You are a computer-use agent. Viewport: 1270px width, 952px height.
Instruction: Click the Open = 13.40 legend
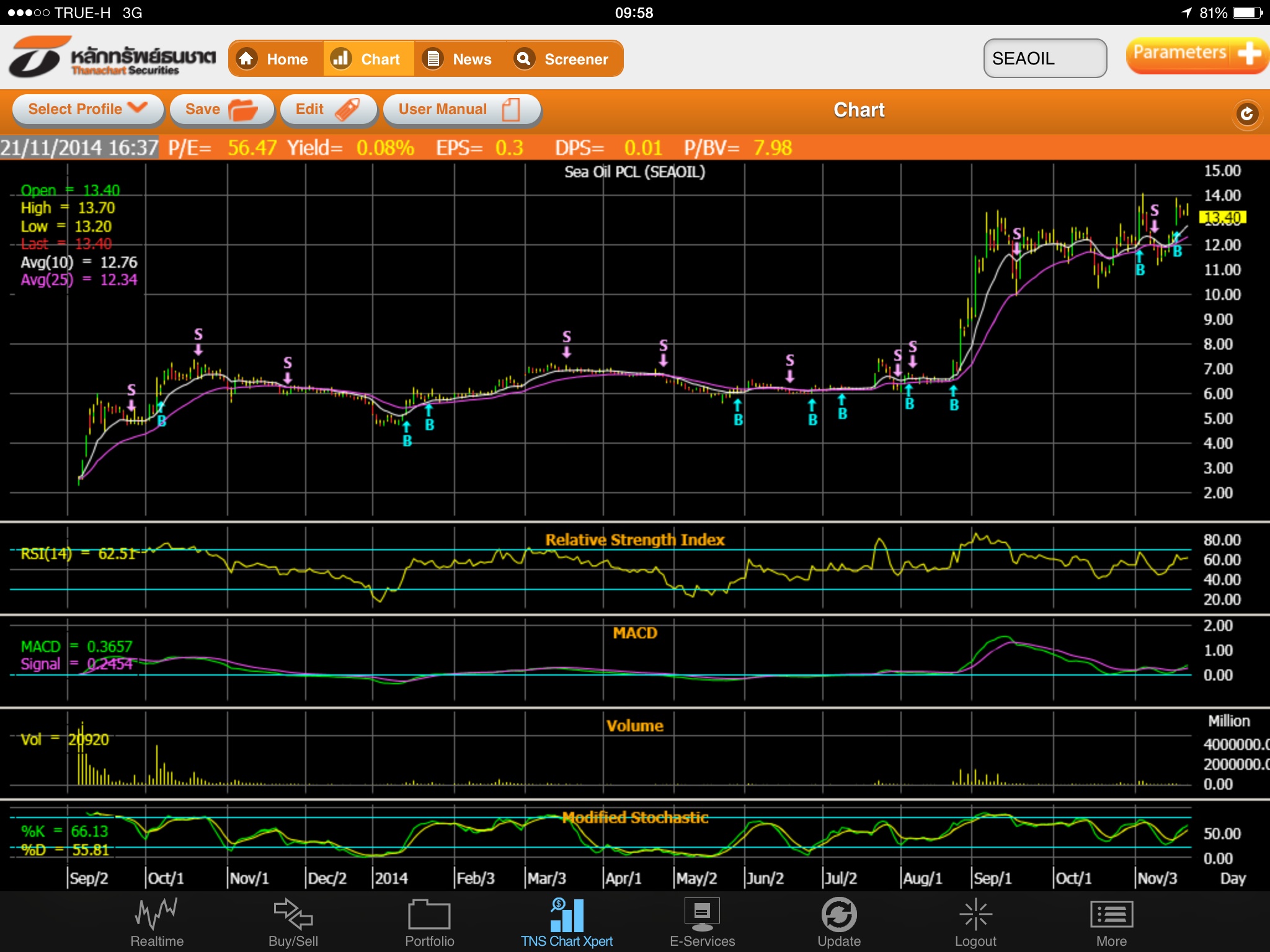[x=70, y=190]
